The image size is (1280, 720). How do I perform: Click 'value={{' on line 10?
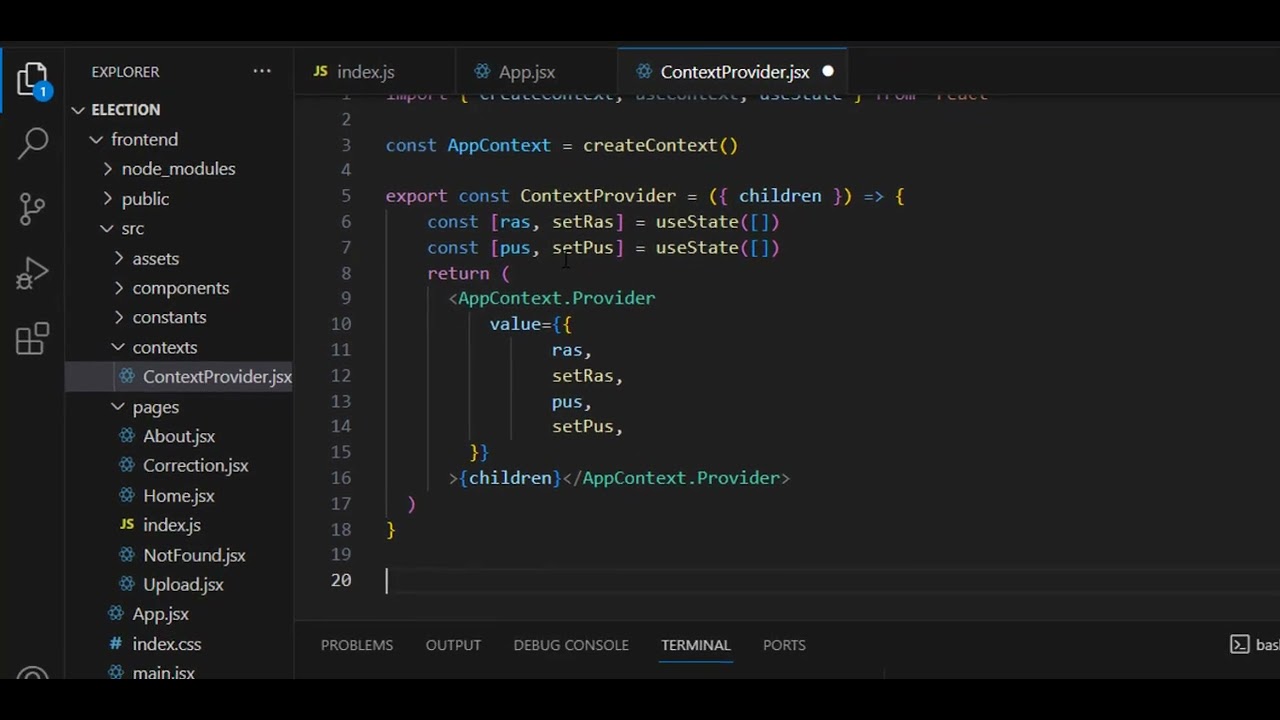tap(531, 324)
